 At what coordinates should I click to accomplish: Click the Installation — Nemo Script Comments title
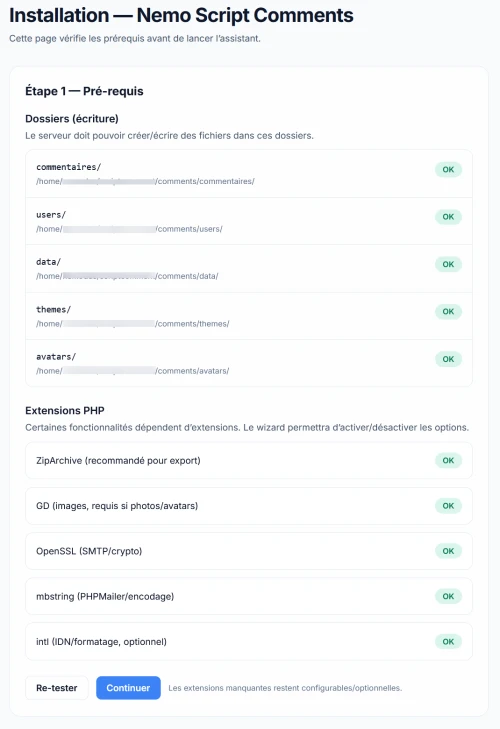[x=181, y=15]
